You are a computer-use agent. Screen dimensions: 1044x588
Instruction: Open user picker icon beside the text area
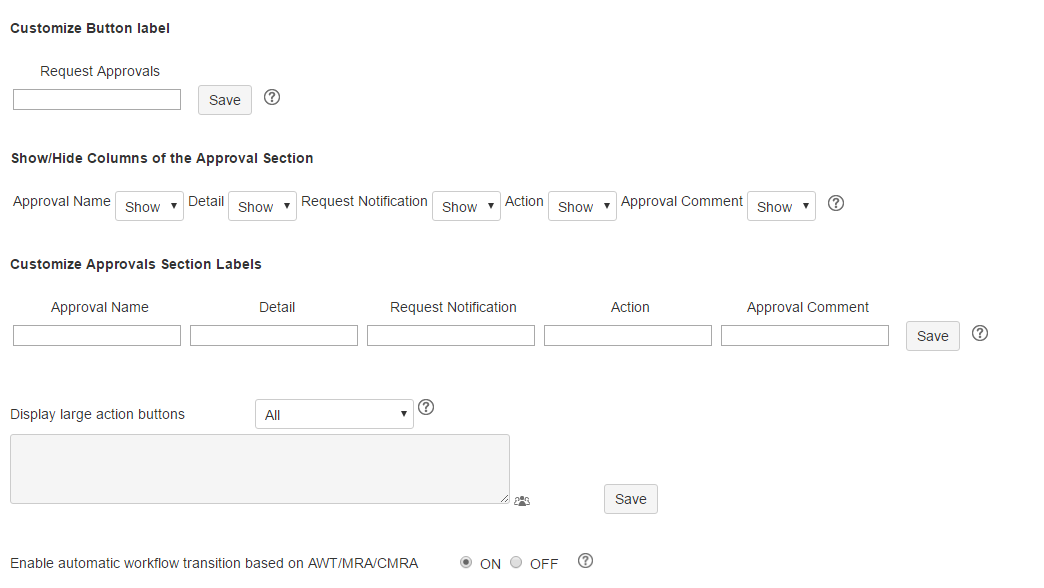point(522,501)
